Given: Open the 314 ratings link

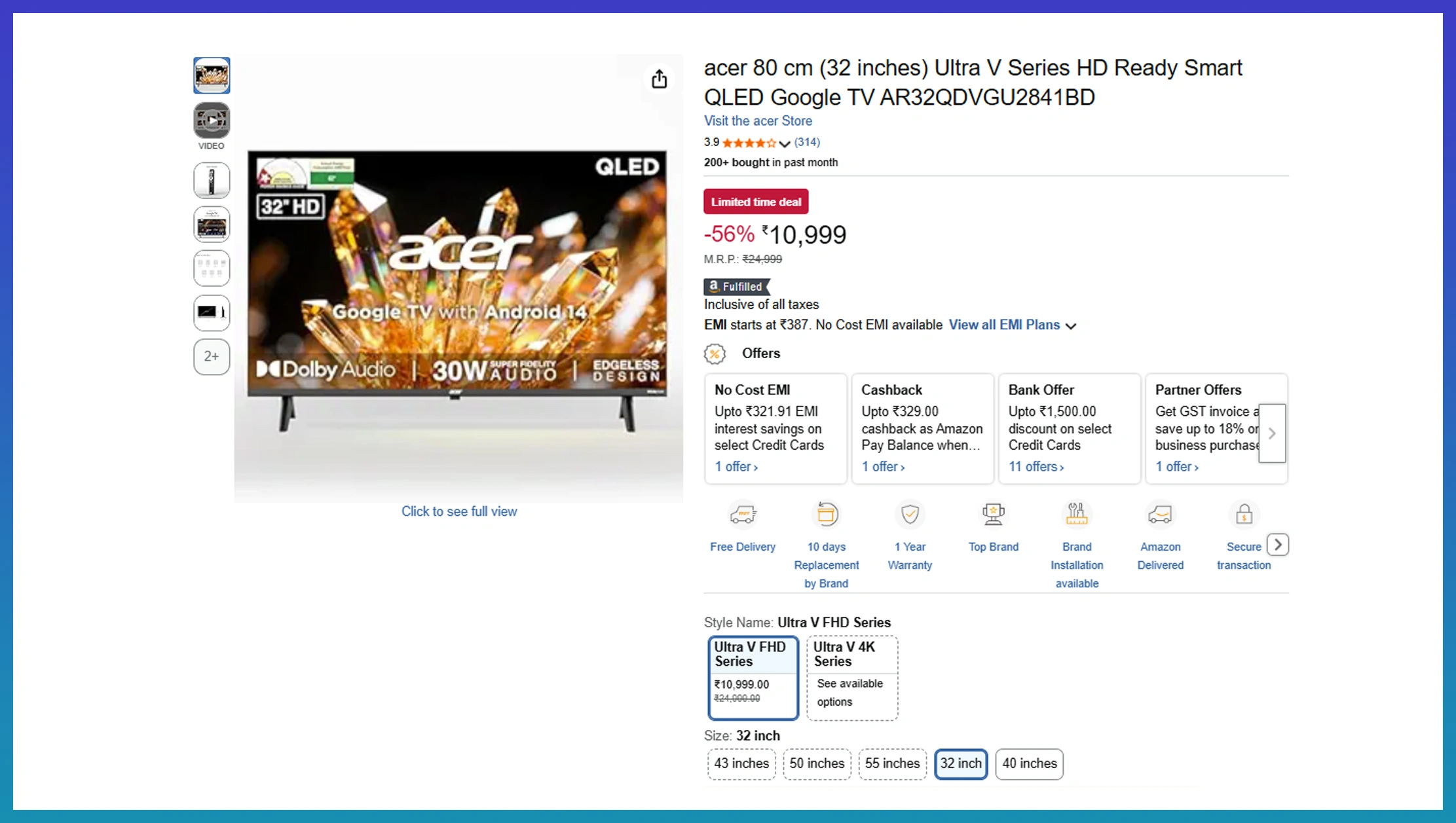Looking at the screenshot, I should tap(807, 142).
